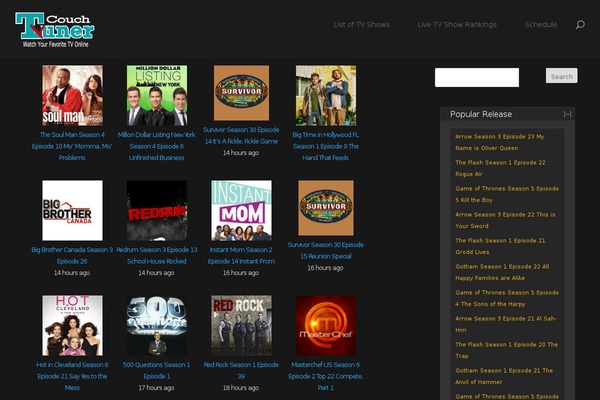This screenshot has width=600, height=400.
Task: Open Instant Mom Season 2 Episode 14 link
Action: click(241, 255)
